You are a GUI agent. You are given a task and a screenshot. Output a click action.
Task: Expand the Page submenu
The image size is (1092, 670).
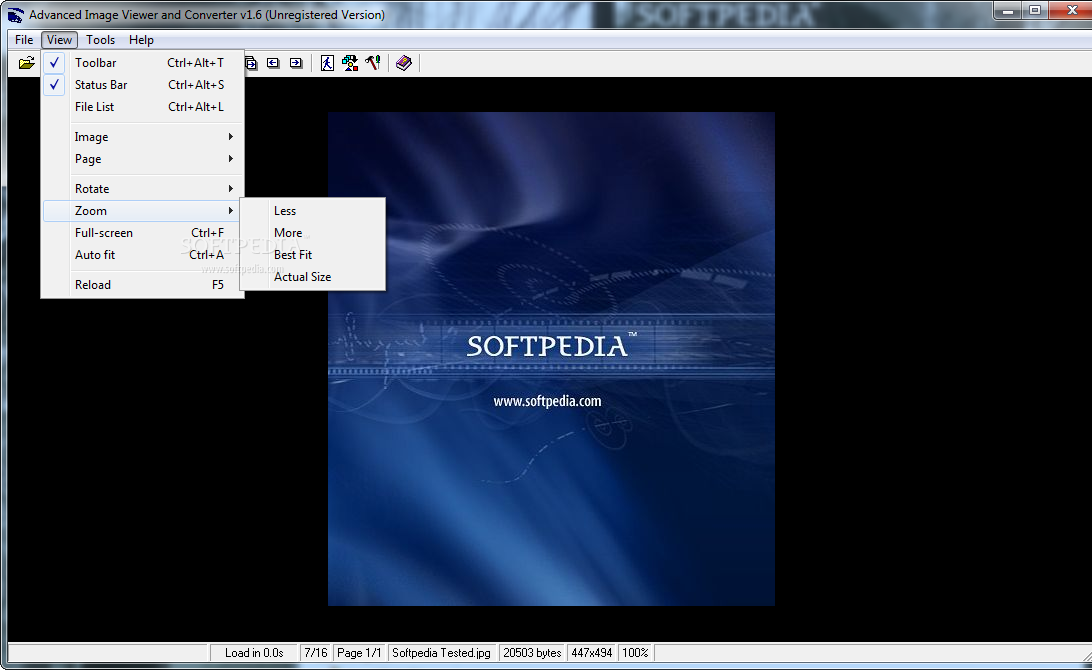143,159
